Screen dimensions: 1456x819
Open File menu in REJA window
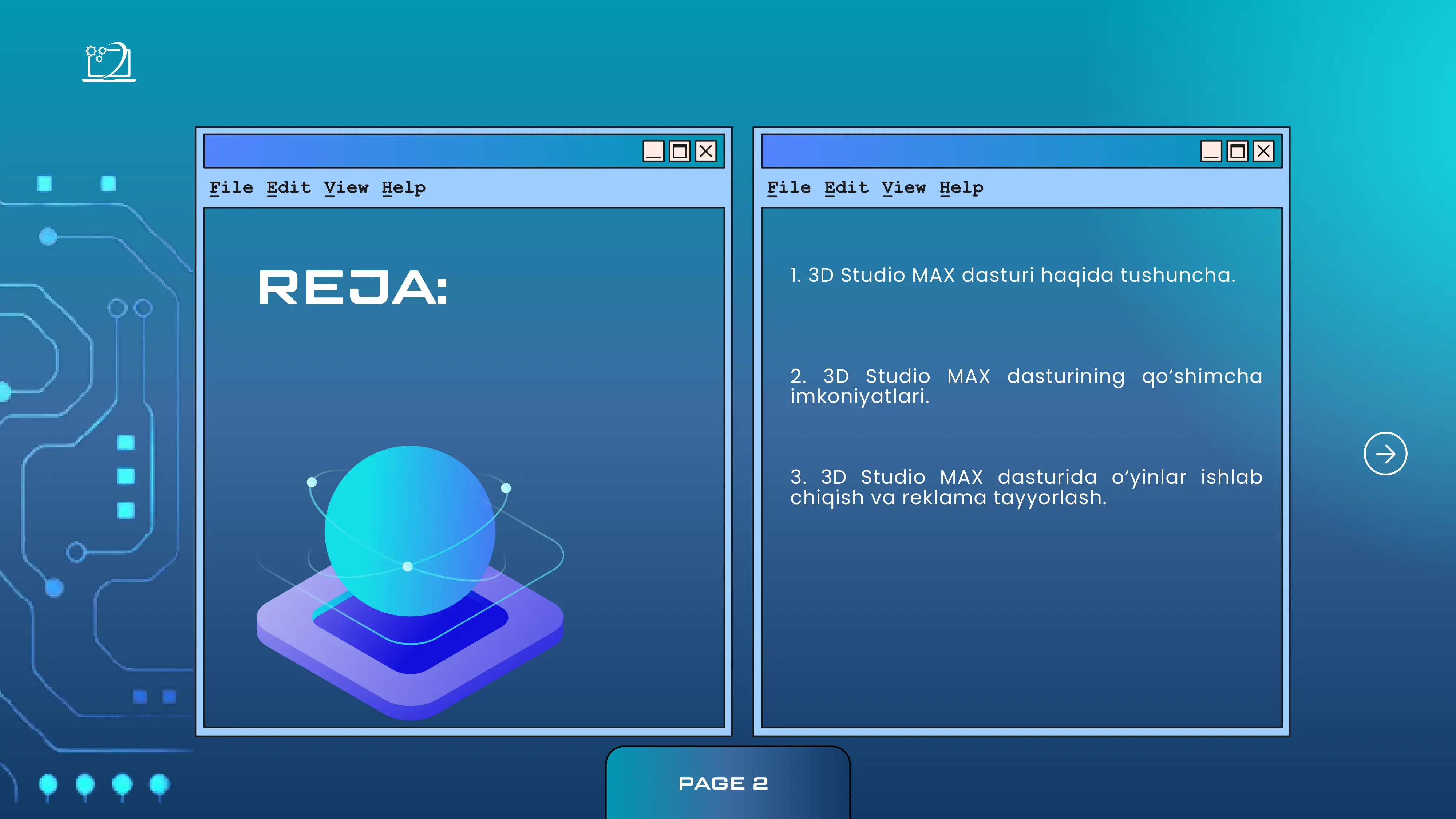231,188
